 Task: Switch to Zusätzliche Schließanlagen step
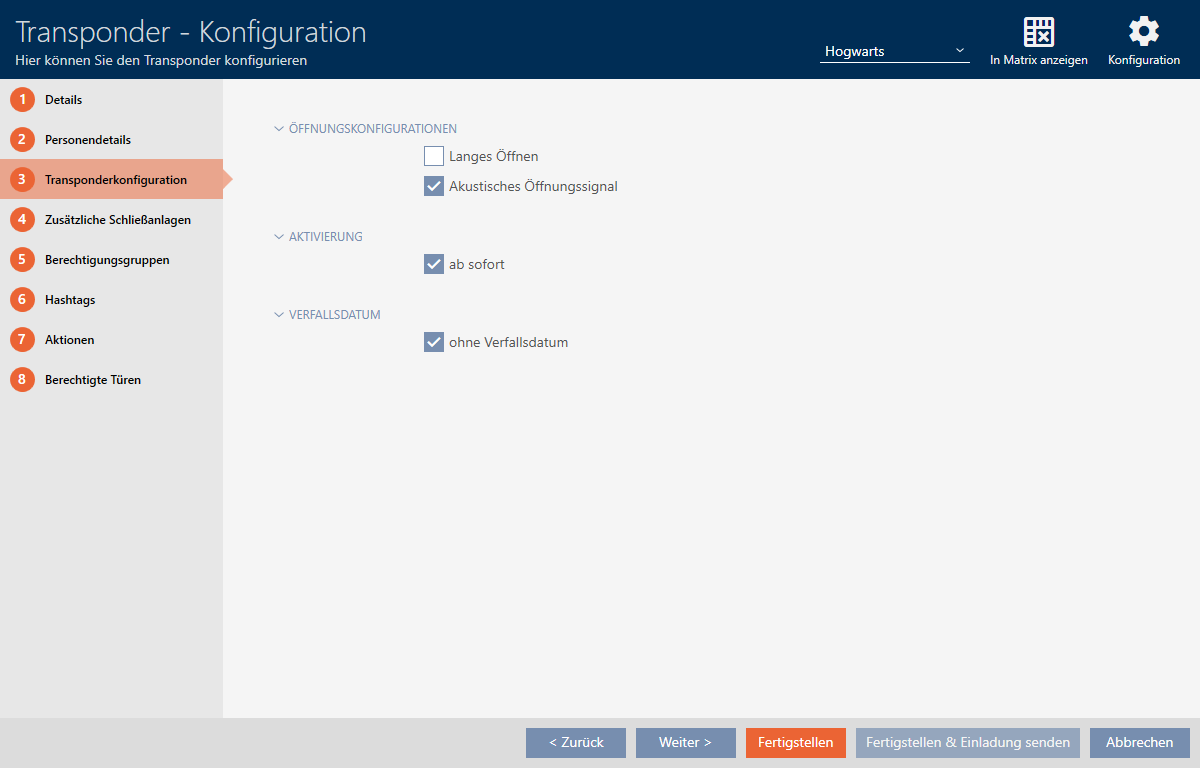pos(117,220)
